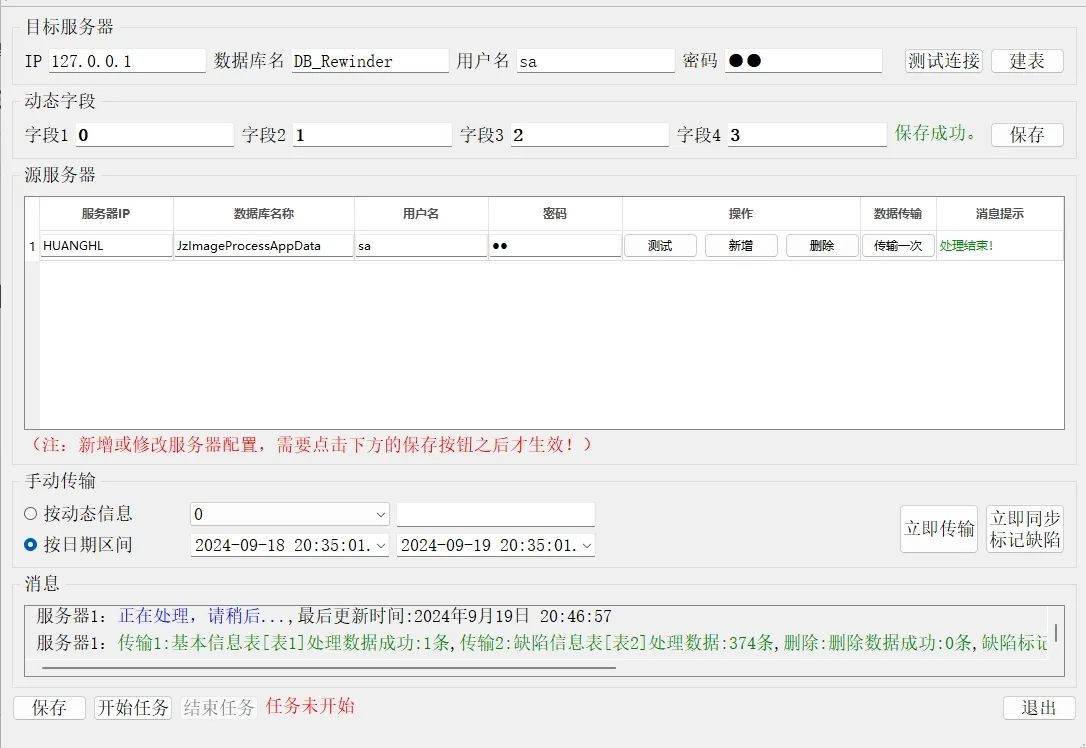Click the 数据传输 column header
This screenshot has width=1086, height=748.
[x=898, y=214]
